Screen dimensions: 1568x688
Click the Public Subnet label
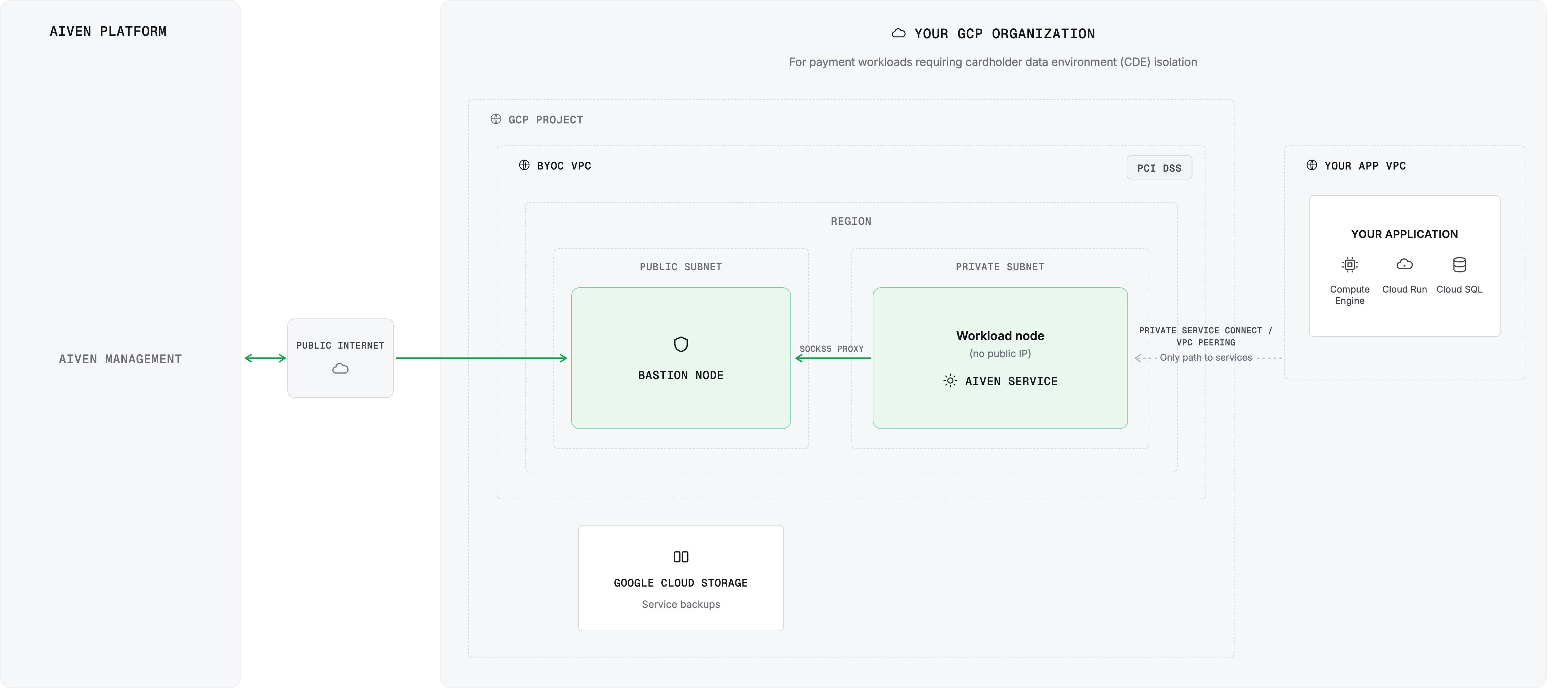tap(680, 267)
